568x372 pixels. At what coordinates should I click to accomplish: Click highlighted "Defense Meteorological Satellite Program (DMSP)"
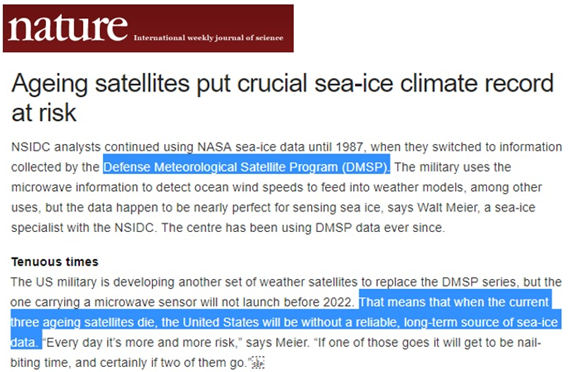246,167
